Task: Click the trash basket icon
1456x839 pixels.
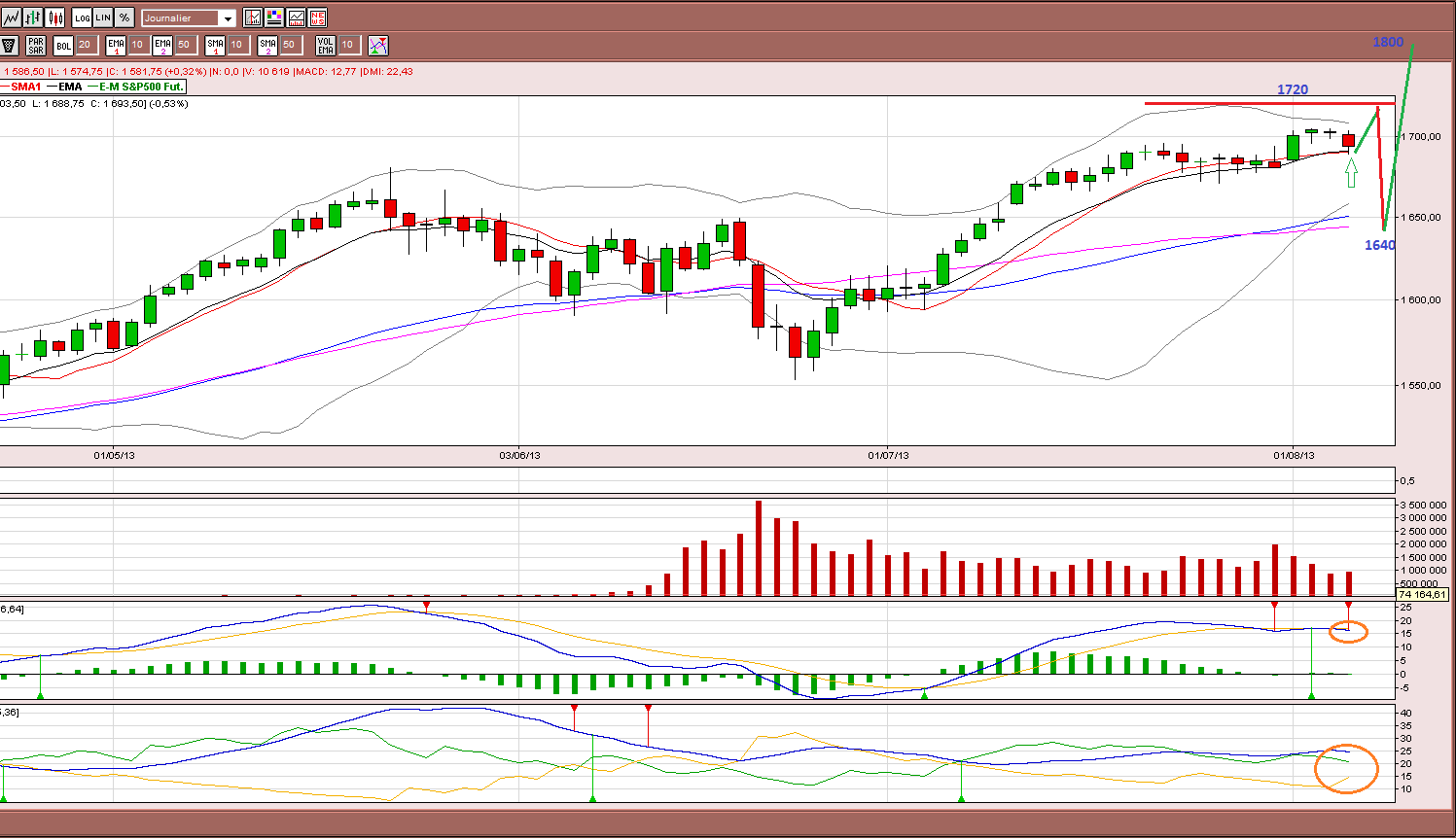Action: click(10, 45)
